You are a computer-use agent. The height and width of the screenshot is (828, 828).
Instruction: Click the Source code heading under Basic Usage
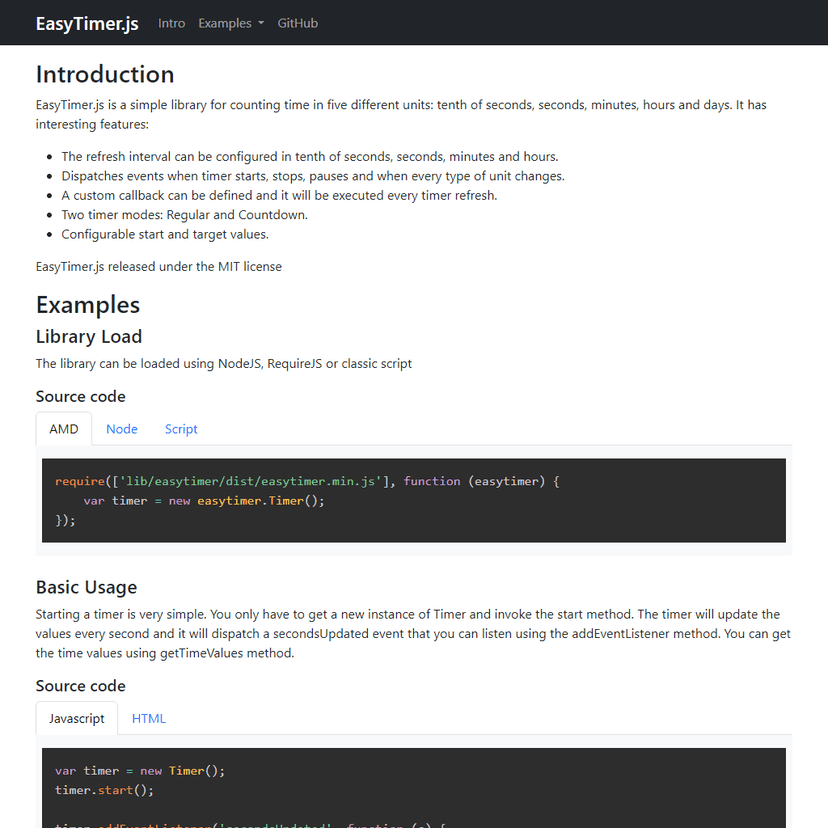coord(81,685)
